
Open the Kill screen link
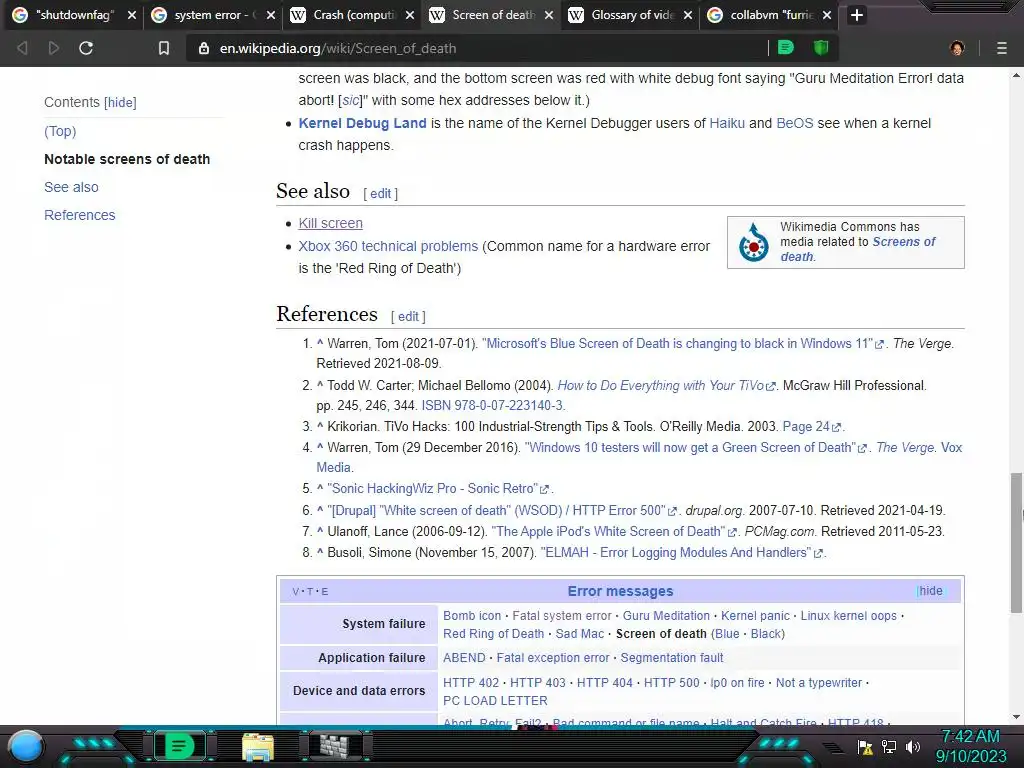click(x=330, y=223)
